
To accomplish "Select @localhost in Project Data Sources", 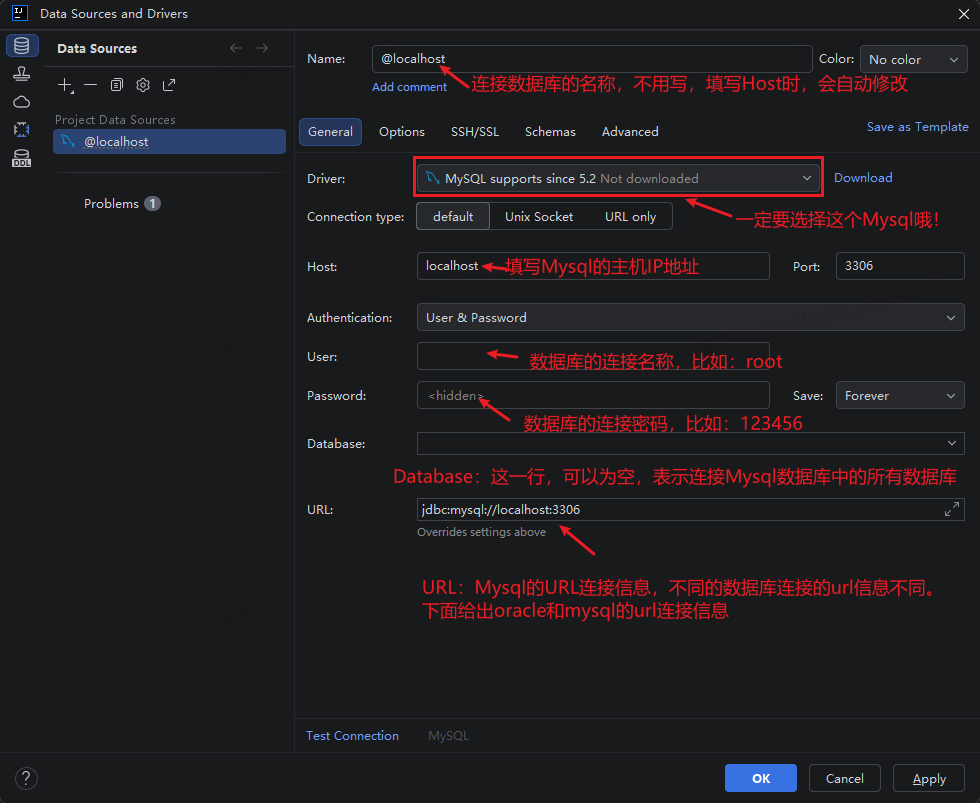I will [169, 142].
